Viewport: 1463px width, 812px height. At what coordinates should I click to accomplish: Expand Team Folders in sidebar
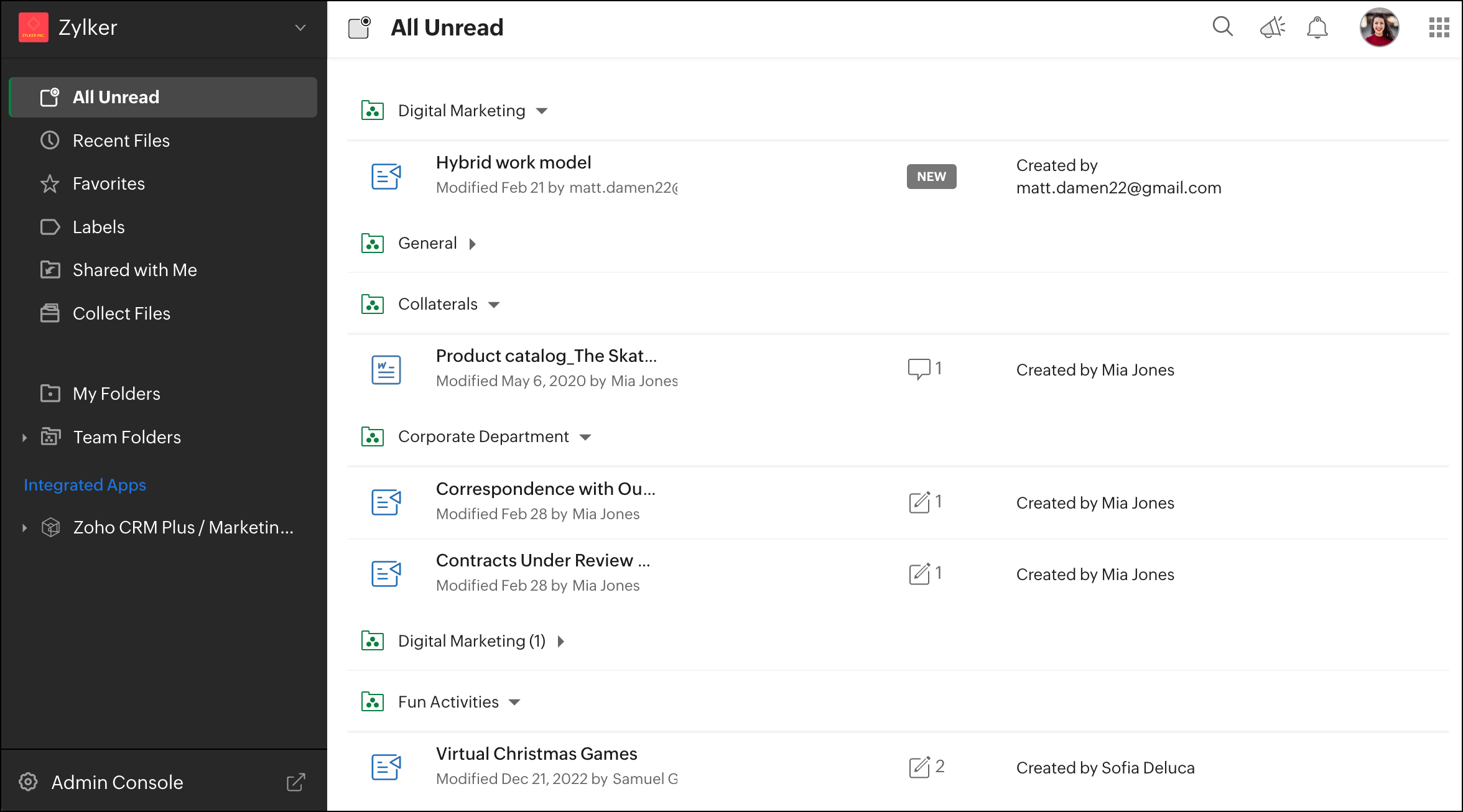24,438
